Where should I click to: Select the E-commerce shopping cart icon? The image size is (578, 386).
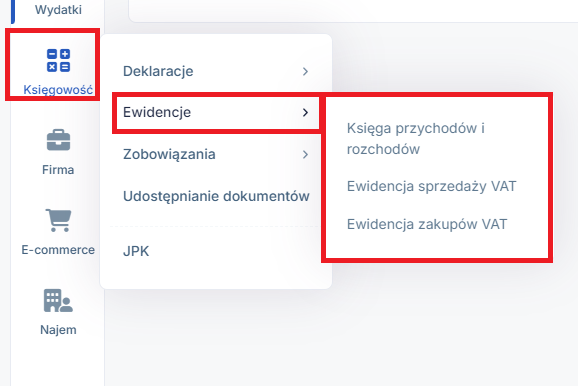58,220
